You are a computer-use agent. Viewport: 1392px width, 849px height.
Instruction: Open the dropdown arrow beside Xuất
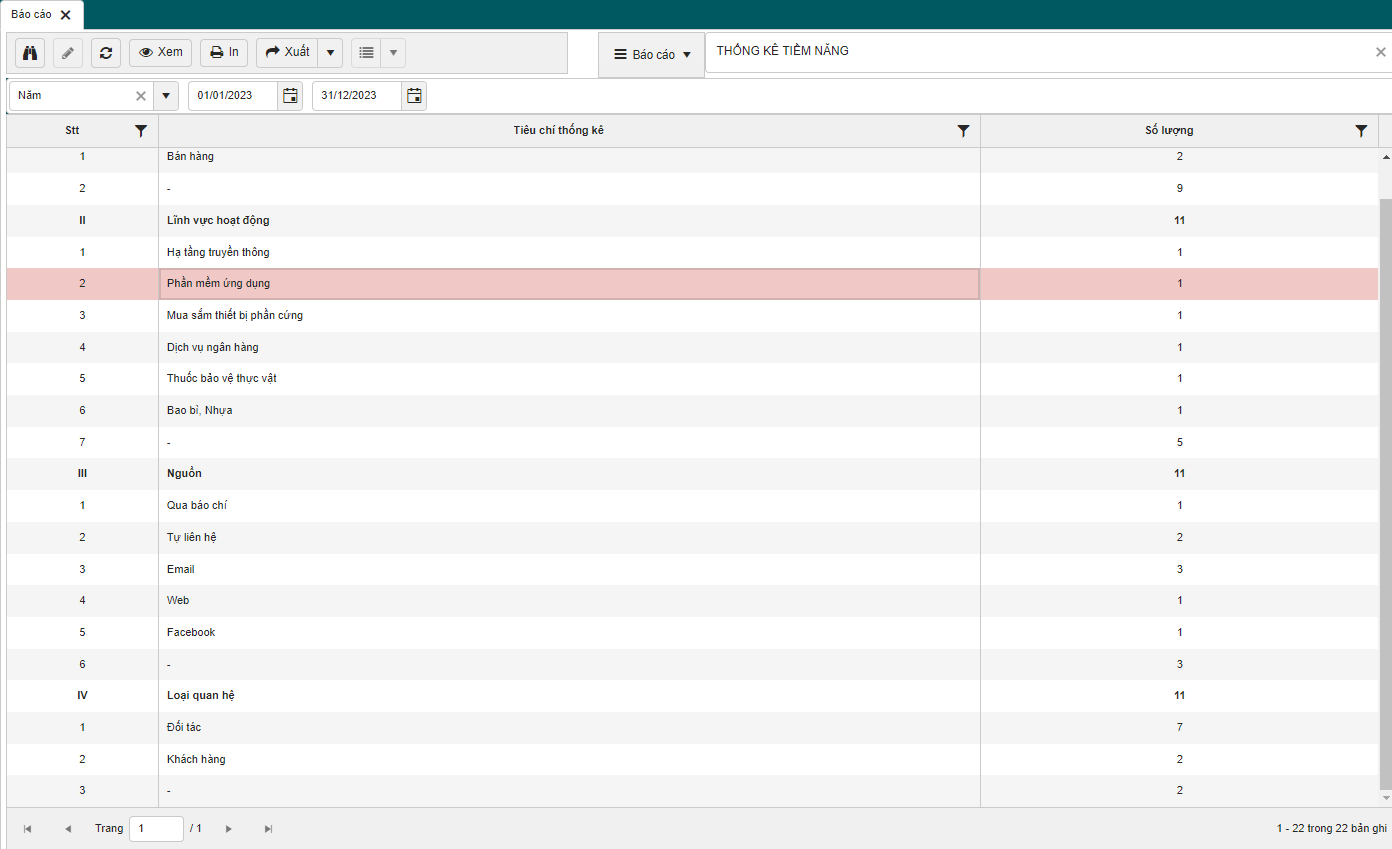(330, 52)
